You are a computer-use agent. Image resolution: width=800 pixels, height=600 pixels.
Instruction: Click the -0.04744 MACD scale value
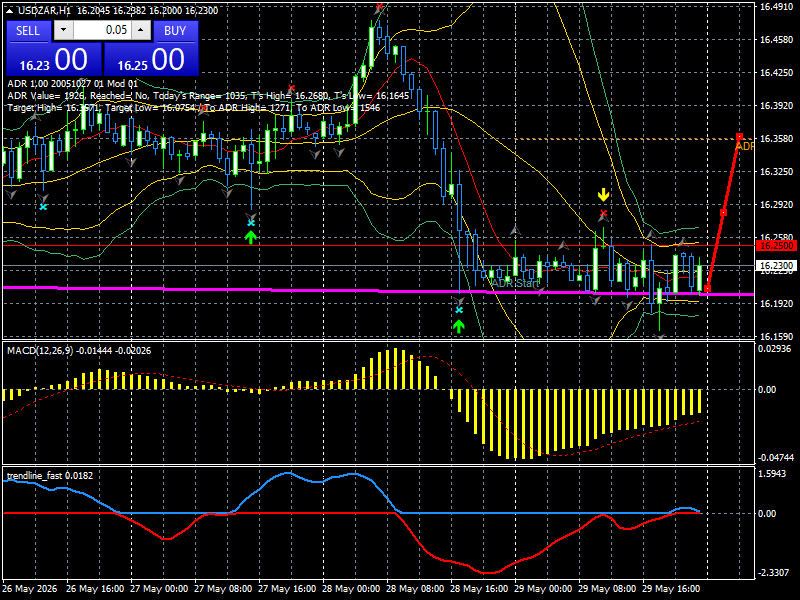[776, 458]
